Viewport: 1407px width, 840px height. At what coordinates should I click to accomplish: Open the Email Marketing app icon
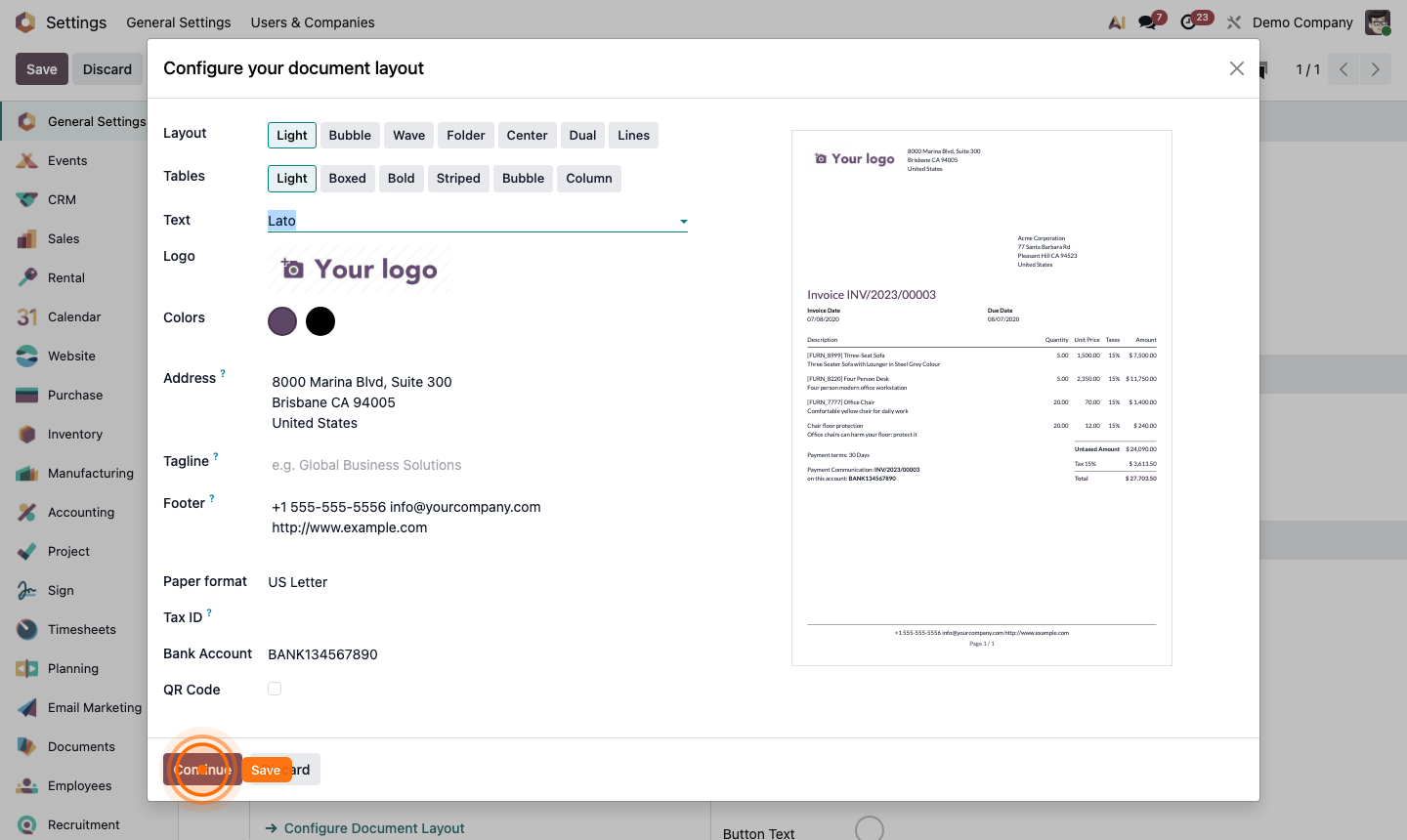(25, 707)
